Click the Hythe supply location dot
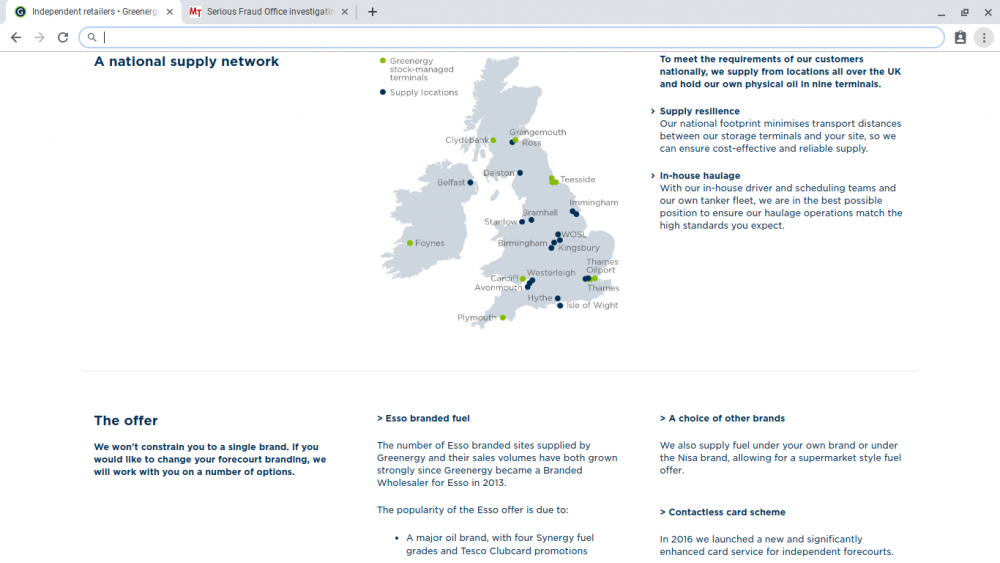The height and width of the screenshot is (563, 1000). click(x=557, y=298)
